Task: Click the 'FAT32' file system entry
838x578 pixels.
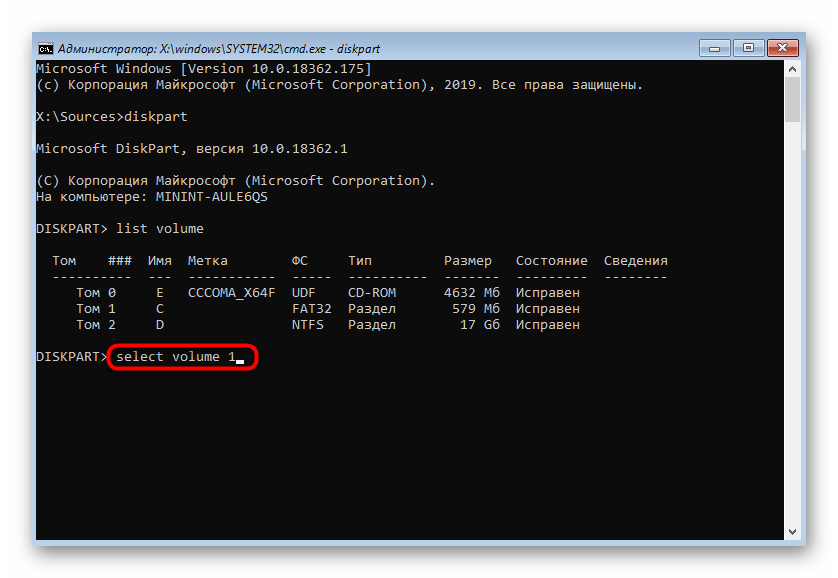Action: [x=311, y=309]
